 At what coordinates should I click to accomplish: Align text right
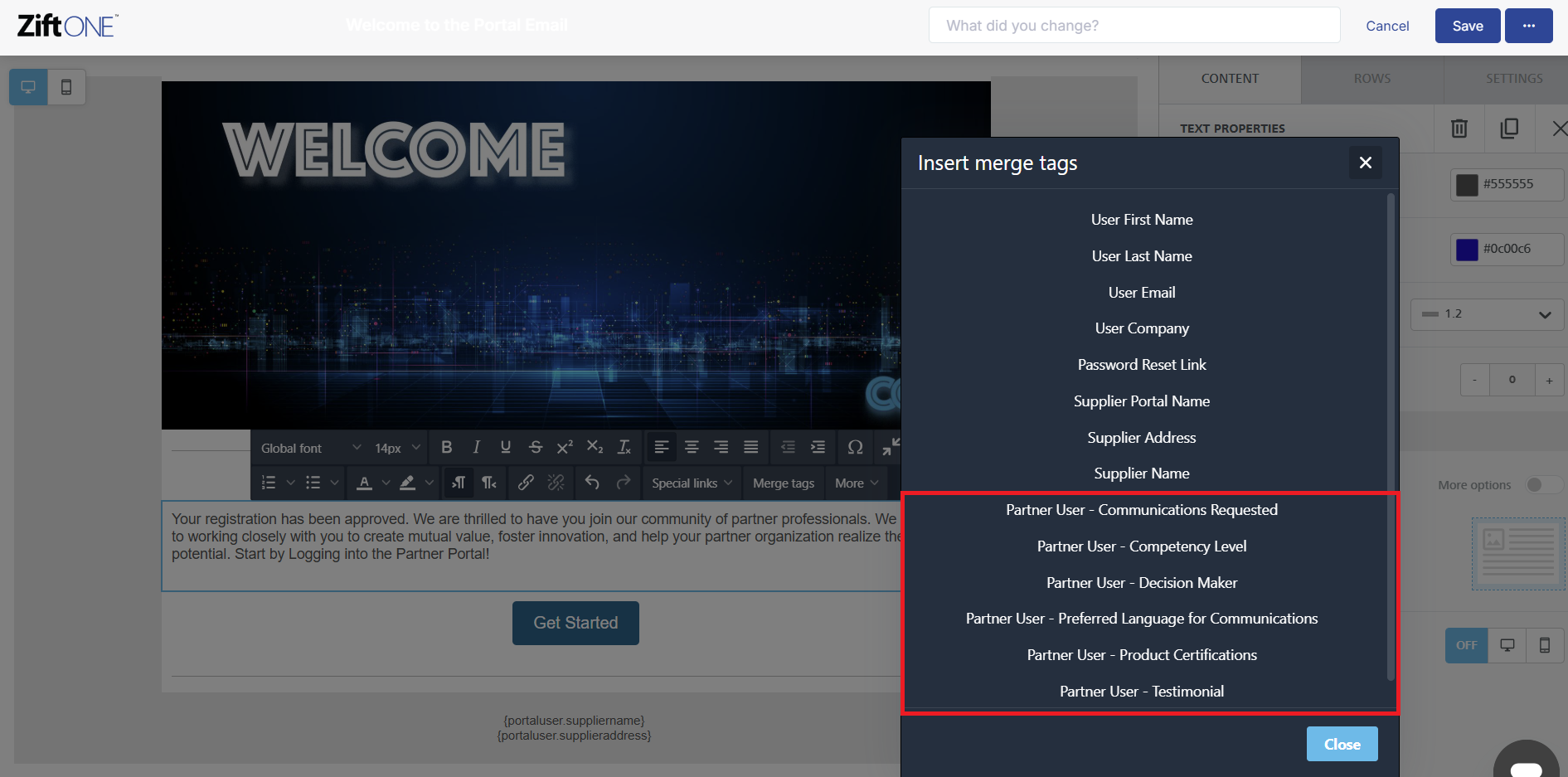(x=721, y=448)
